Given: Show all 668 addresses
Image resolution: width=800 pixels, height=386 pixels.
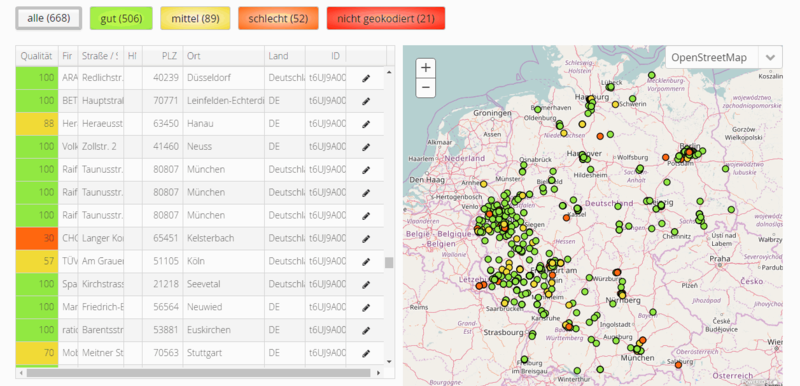Looking at the screenshot, I should click(x=48, y=19).
